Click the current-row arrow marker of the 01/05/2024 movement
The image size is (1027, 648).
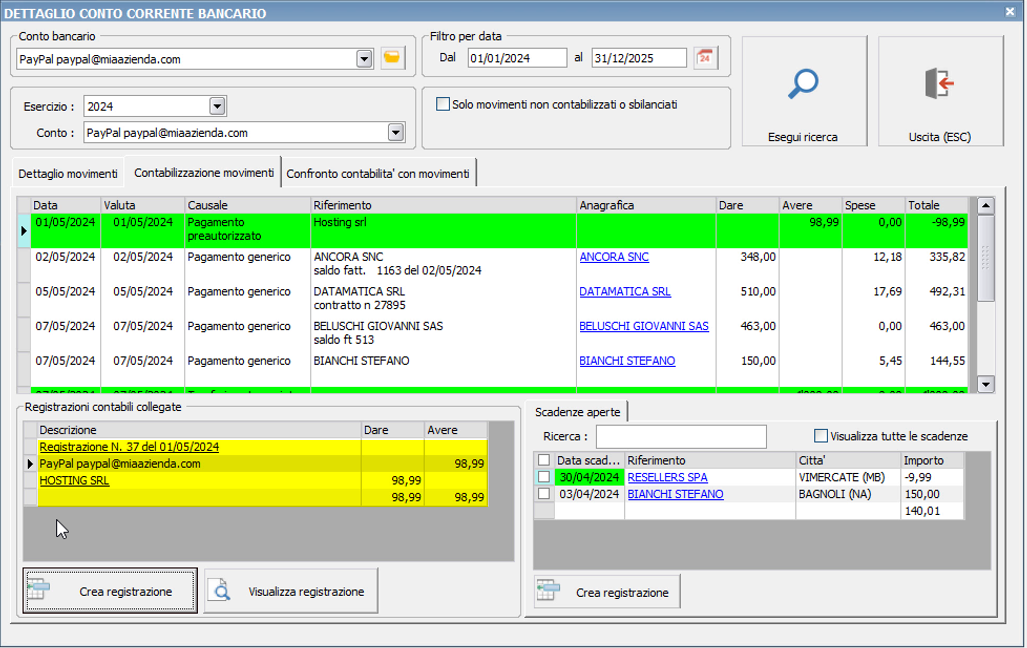pos(24,231)
